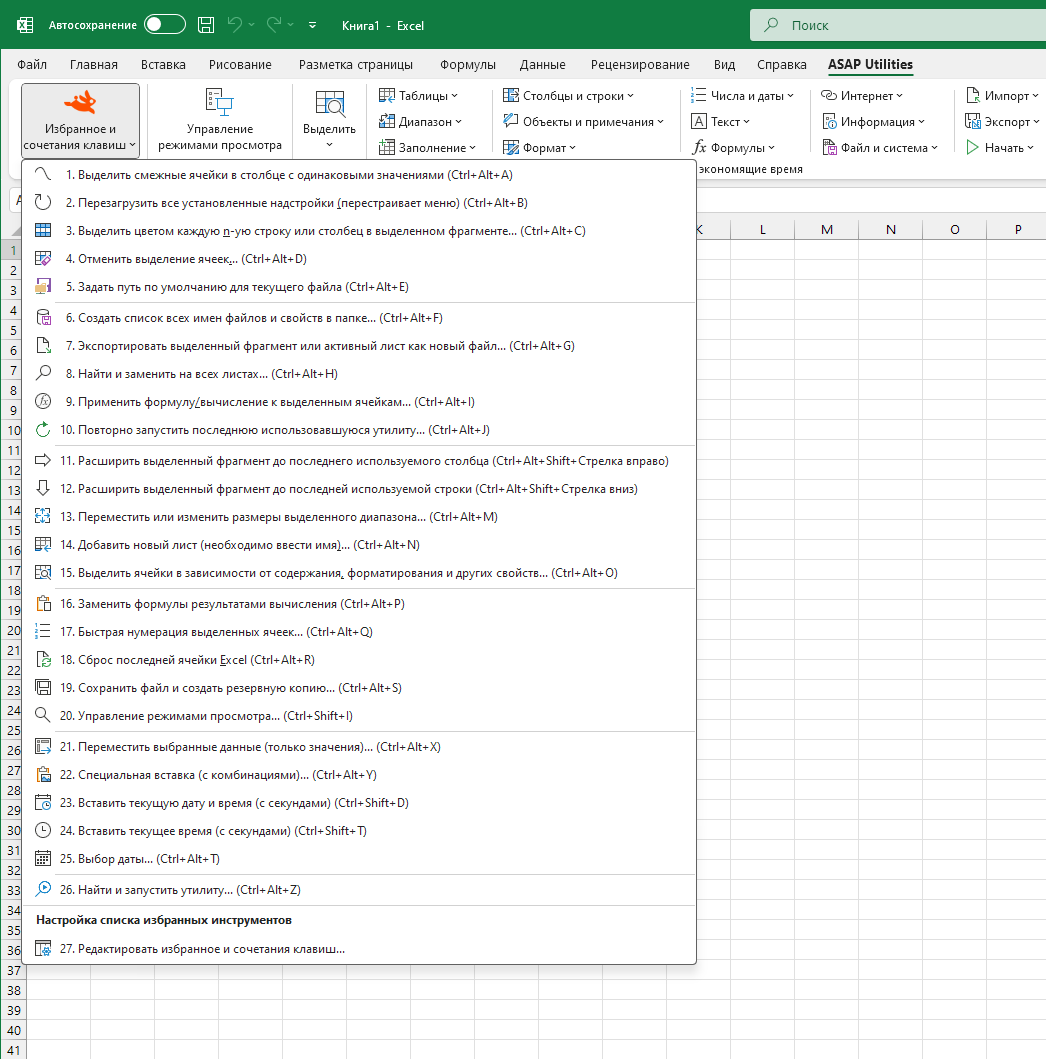The image size is (1046, 1059).
Task: Click icon for item 6 Создать список файлов
Action: click(43, 317)
